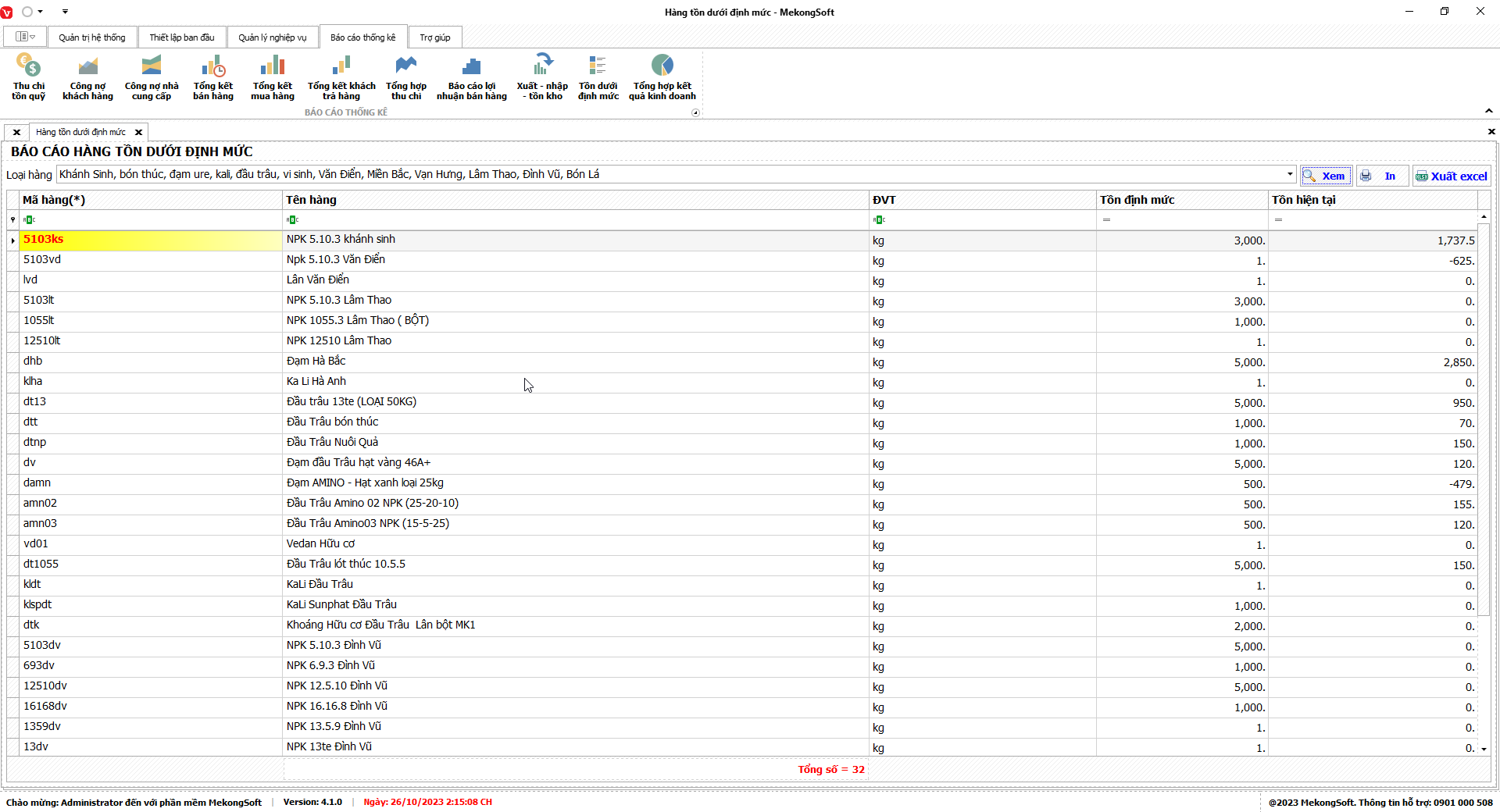Click the Xem button
The height and width of the screenshot is (812, 1500).
pos(1326,176)
